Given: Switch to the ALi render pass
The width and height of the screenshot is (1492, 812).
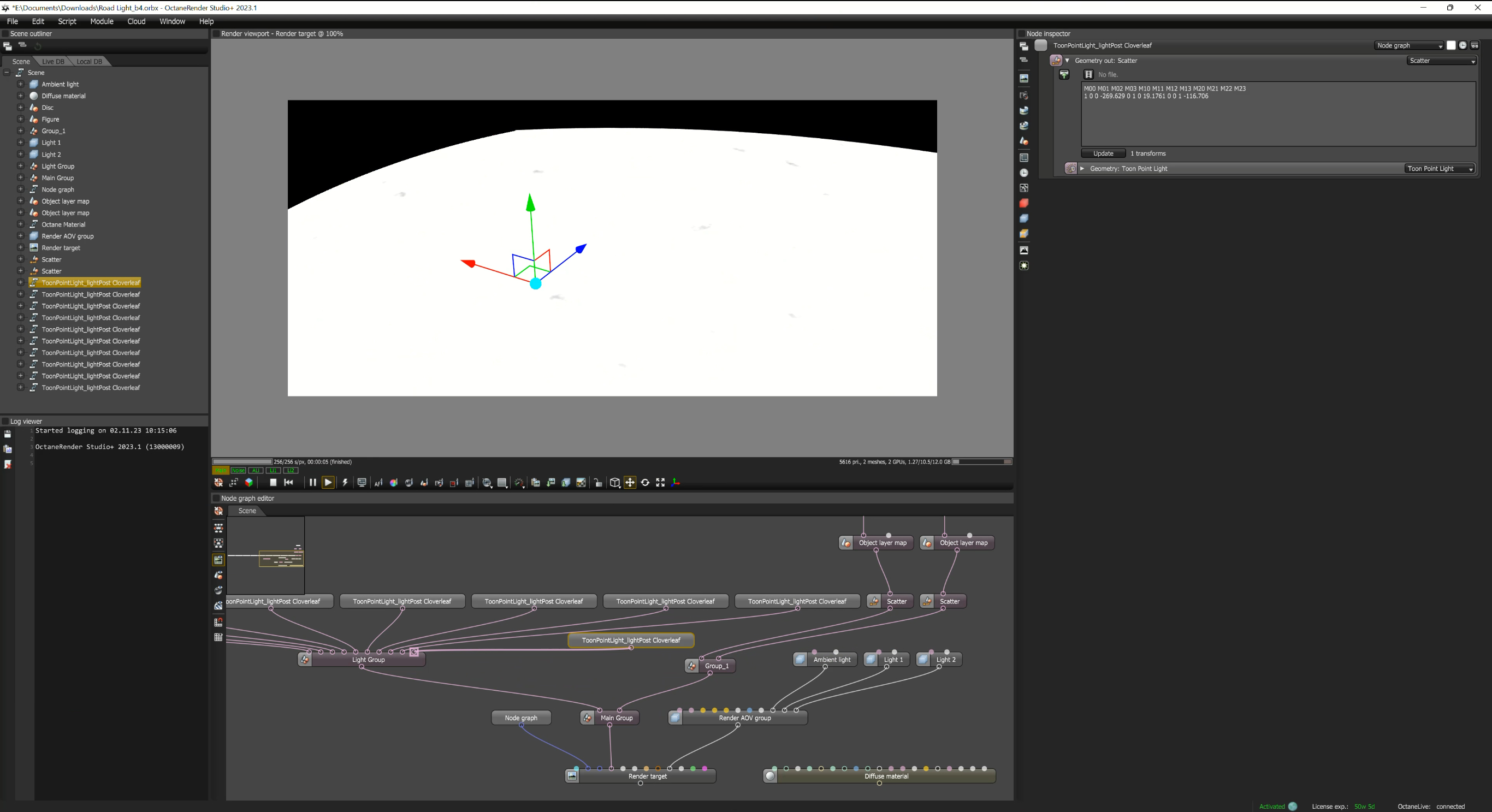Looking at the screenshot, I should 256,470.
